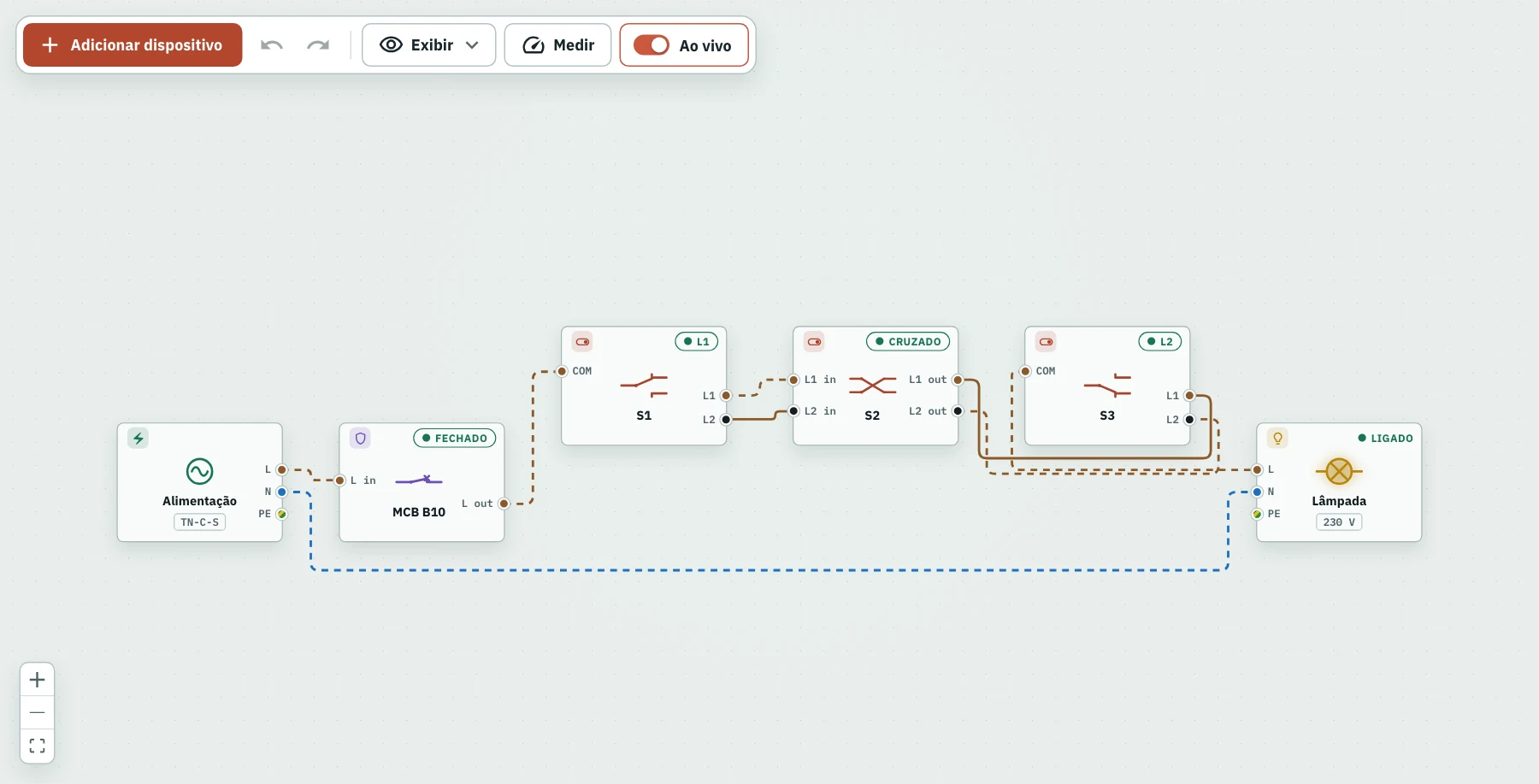Click the MCB B10 L in terminal

point(339,480)
